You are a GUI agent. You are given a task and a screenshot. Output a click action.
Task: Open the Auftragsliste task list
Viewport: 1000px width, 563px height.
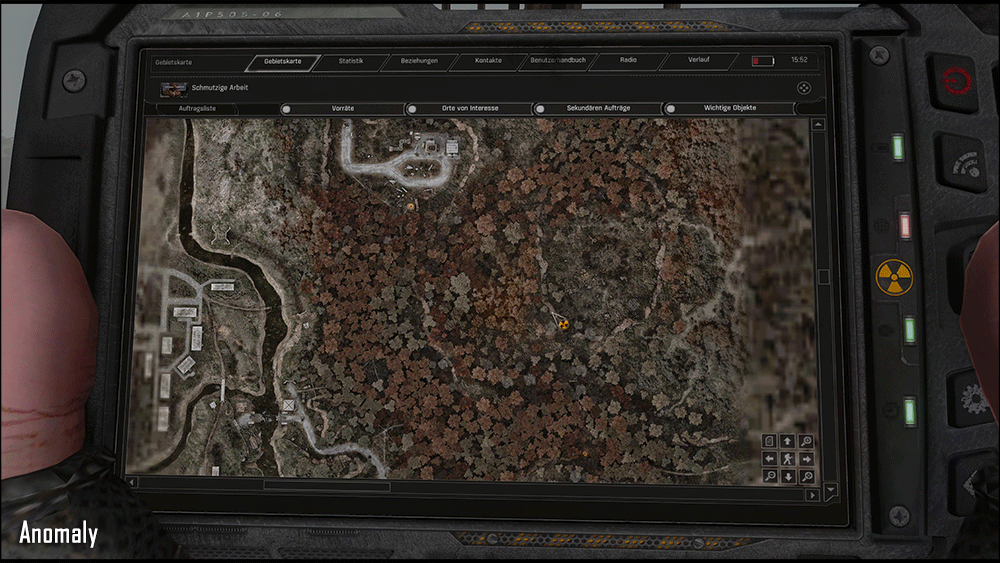(x=197, y=109)
